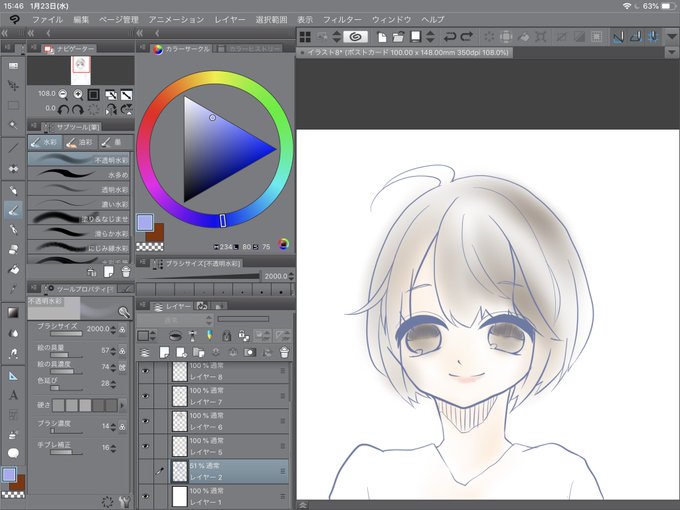Click the undo arrow in the command bar
The width and height of the screenshot is (680, 510).
[450, 37]
